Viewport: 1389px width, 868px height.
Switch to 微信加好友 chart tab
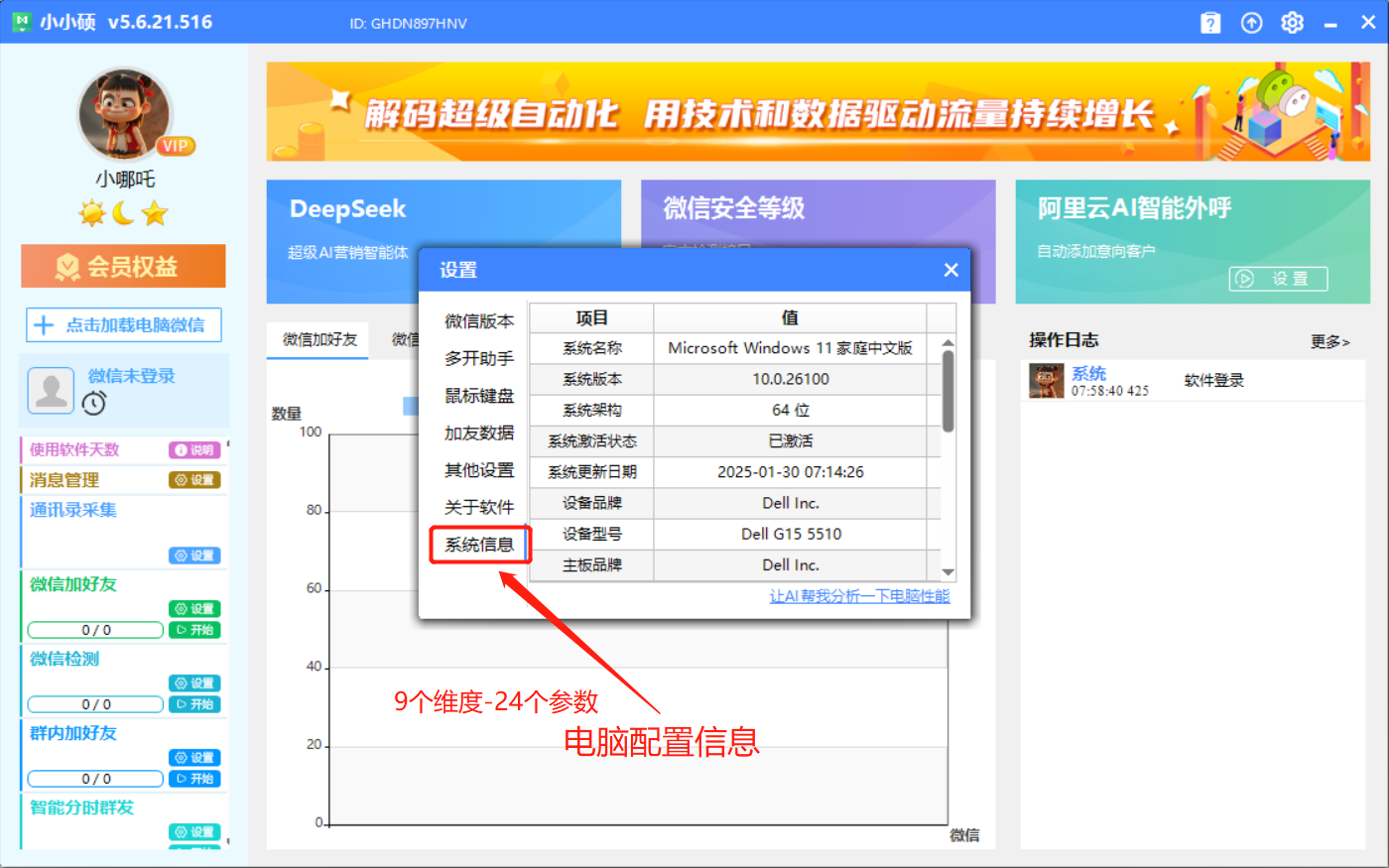pyautogui.click(x=319, y=339)
